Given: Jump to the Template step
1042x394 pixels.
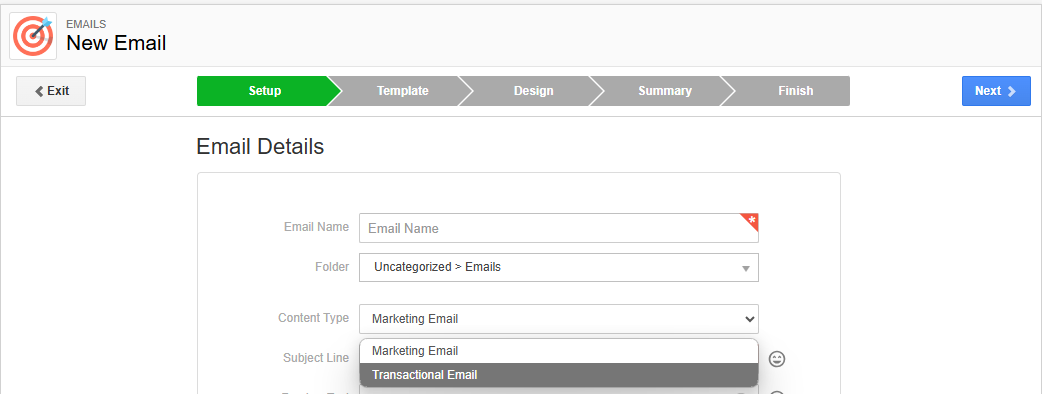Looking at the screenshot, I should [402, 91].
